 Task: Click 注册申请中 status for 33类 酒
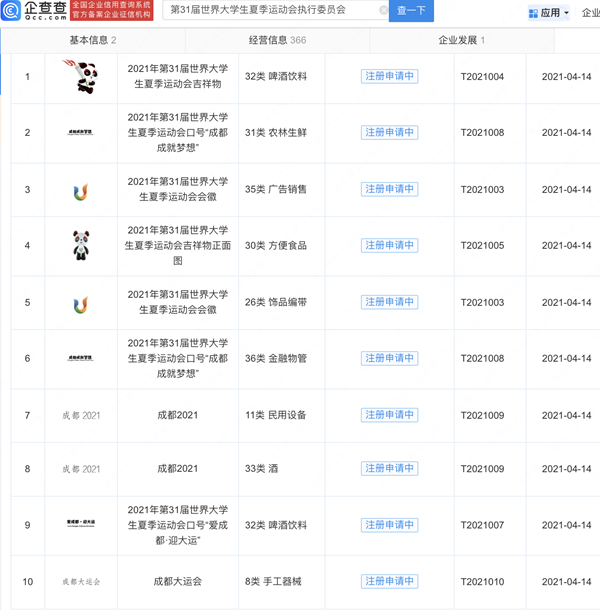coord(389,468)
